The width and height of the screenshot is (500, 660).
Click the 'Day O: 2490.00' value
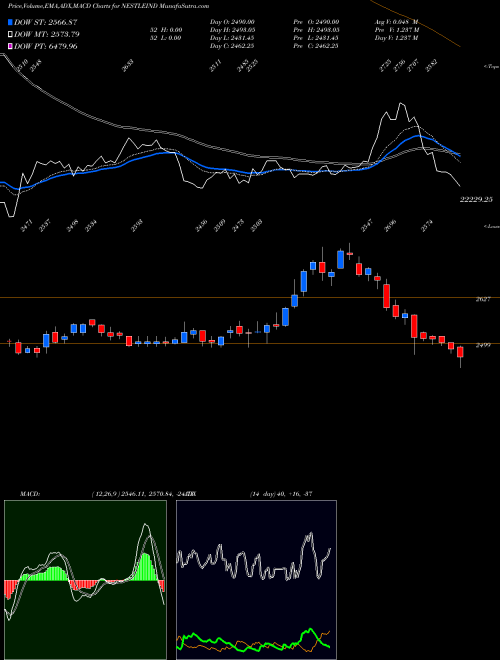point(232,22)
